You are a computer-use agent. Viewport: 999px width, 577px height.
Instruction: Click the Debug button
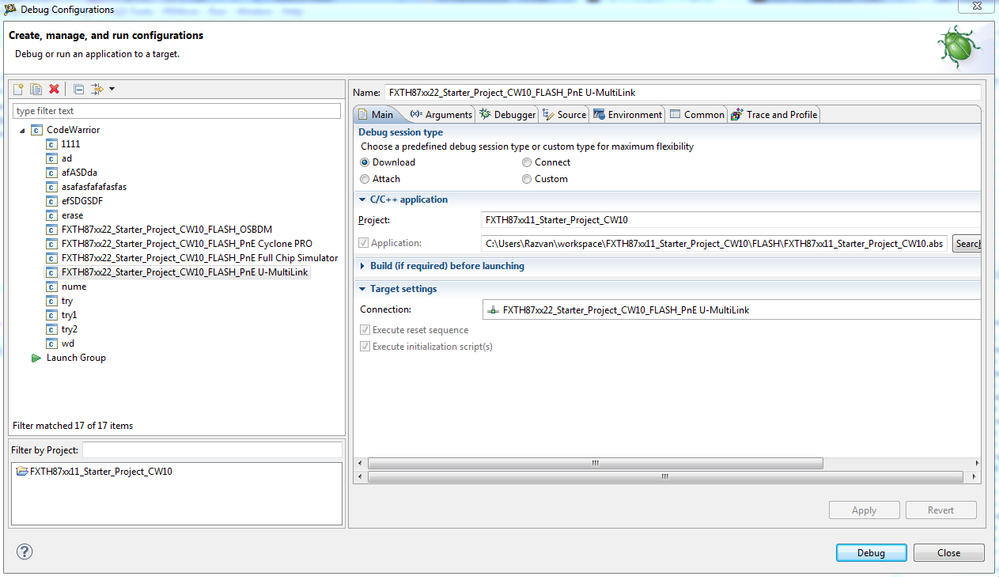(871, 553)
